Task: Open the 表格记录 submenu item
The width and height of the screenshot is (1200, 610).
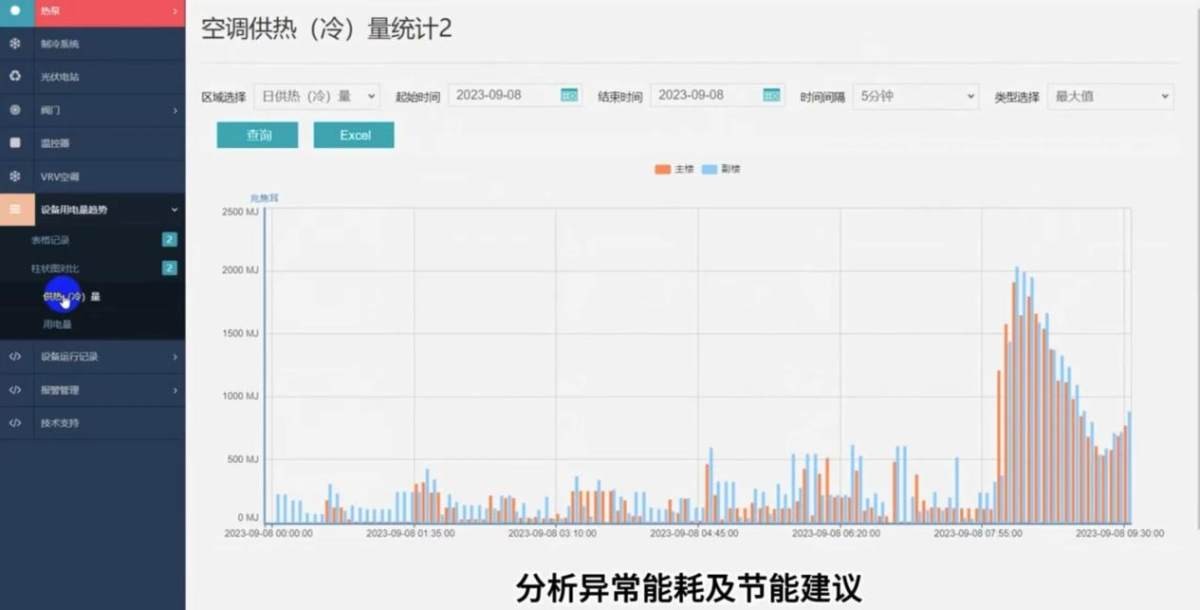Action: [x=51, y=240]
